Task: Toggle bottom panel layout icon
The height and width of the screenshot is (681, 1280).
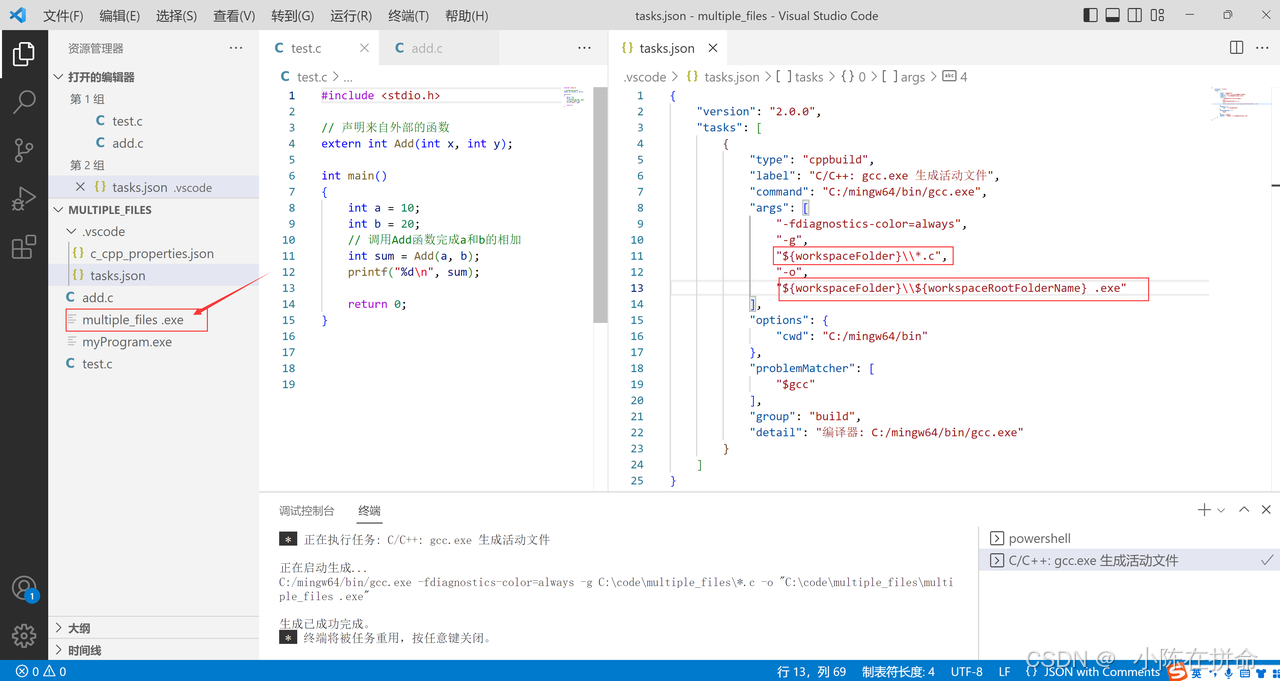Action: [1113, 15]
